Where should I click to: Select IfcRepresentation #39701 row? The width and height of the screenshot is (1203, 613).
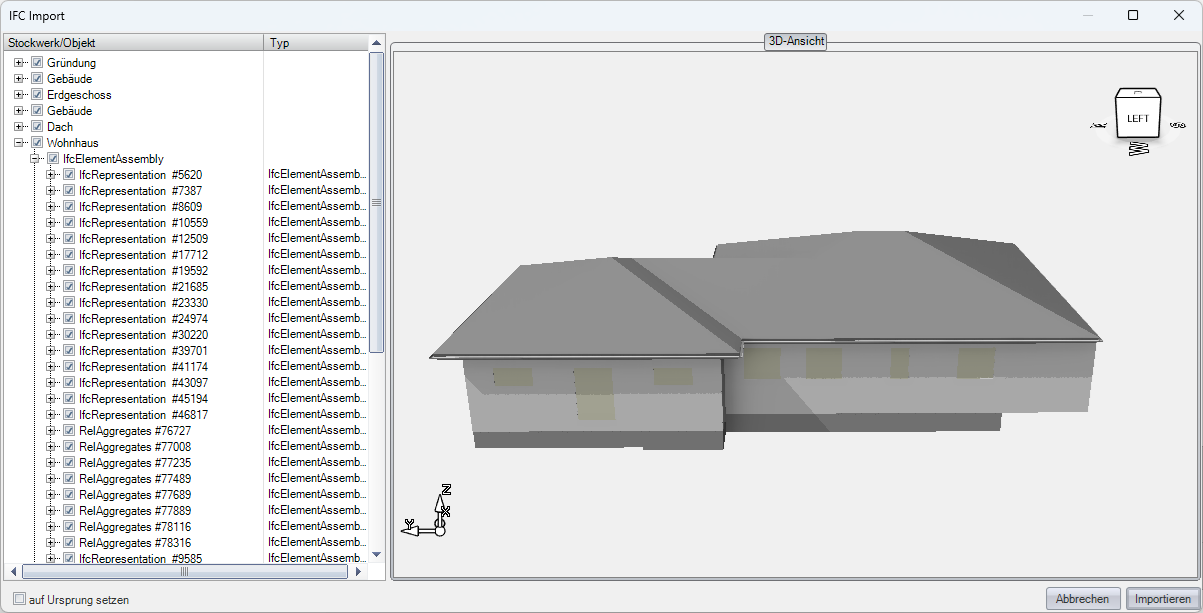tap(144, 351)
